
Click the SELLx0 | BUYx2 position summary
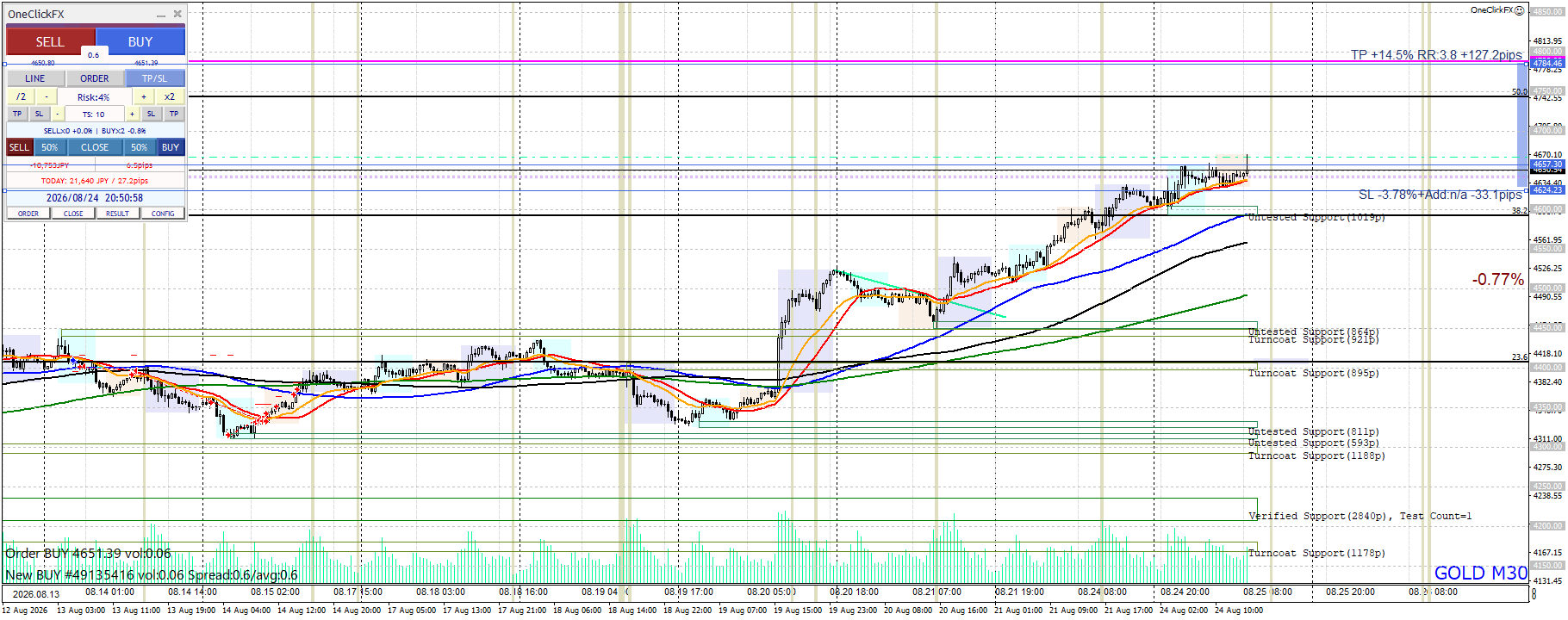(95, 131)
